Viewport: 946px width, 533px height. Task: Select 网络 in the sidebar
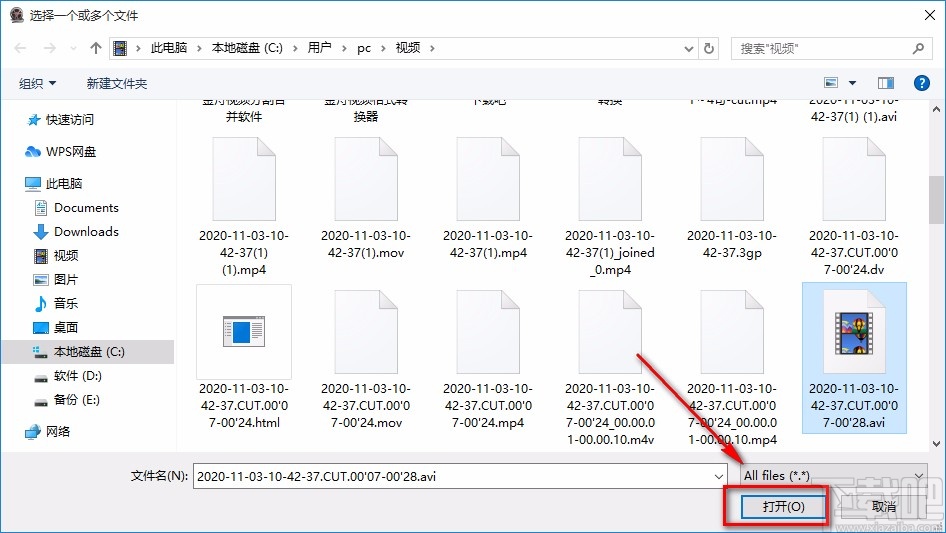[x=48, y=432]
